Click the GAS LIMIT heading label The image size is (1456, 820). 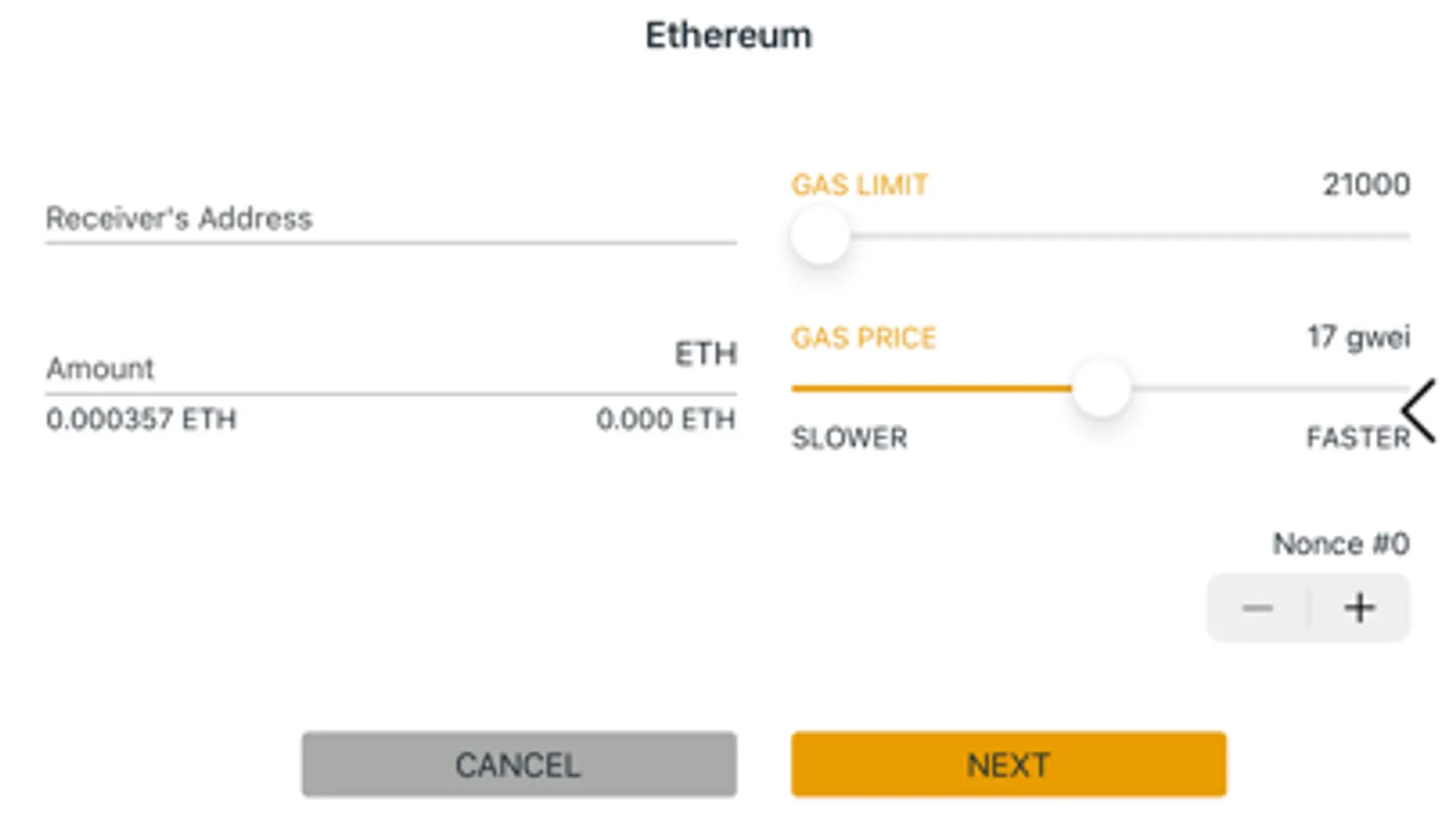click(x=859, y=185)
